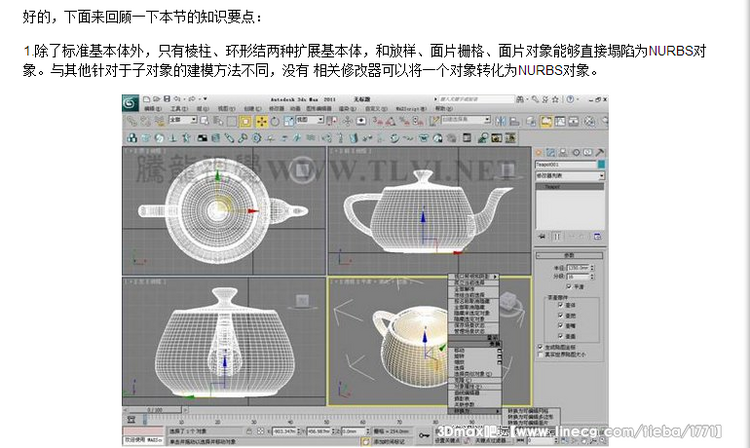Open the 帮助(H) menu

444,109
